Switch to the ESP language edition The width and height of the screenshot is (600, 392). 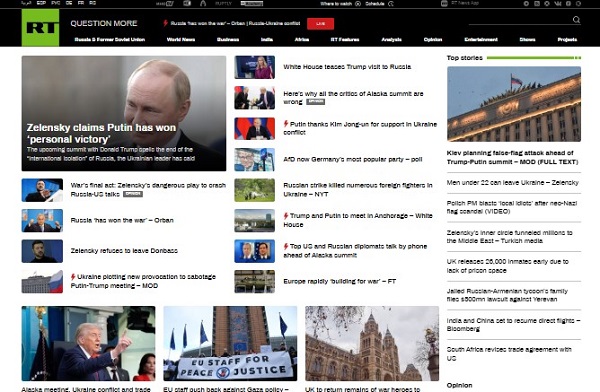41,3
